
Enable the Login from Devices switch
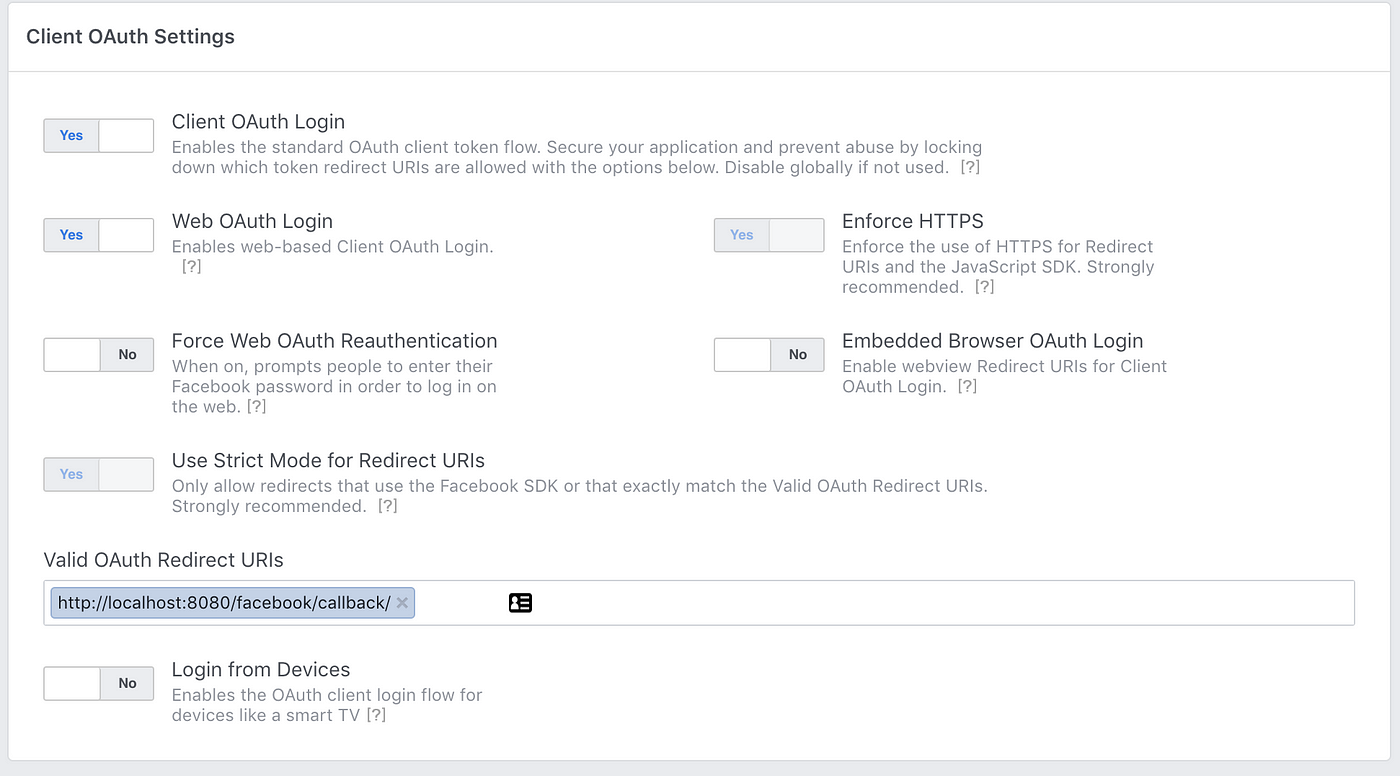pos(98,683)
